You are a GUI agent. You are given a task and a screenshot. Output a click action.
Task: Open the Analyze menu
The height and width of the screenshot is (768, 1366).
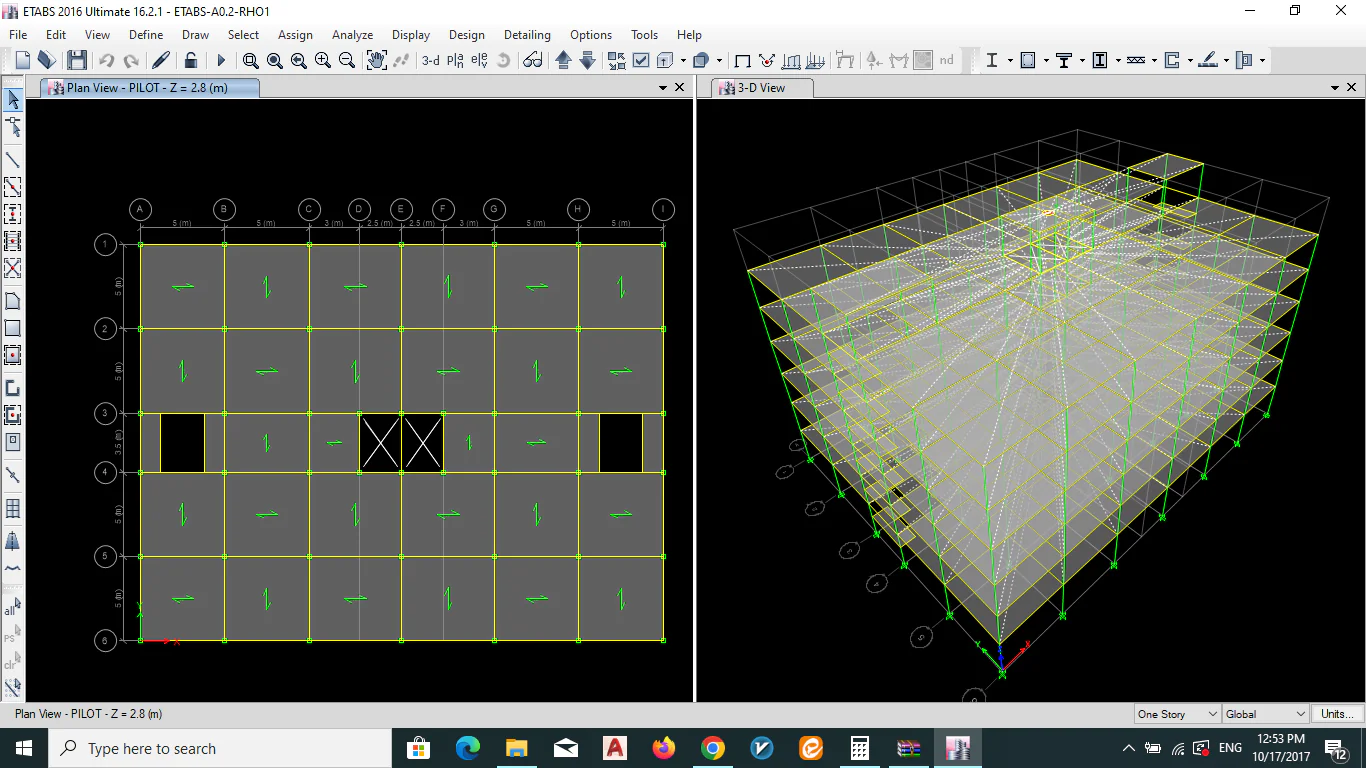[352, 35]
